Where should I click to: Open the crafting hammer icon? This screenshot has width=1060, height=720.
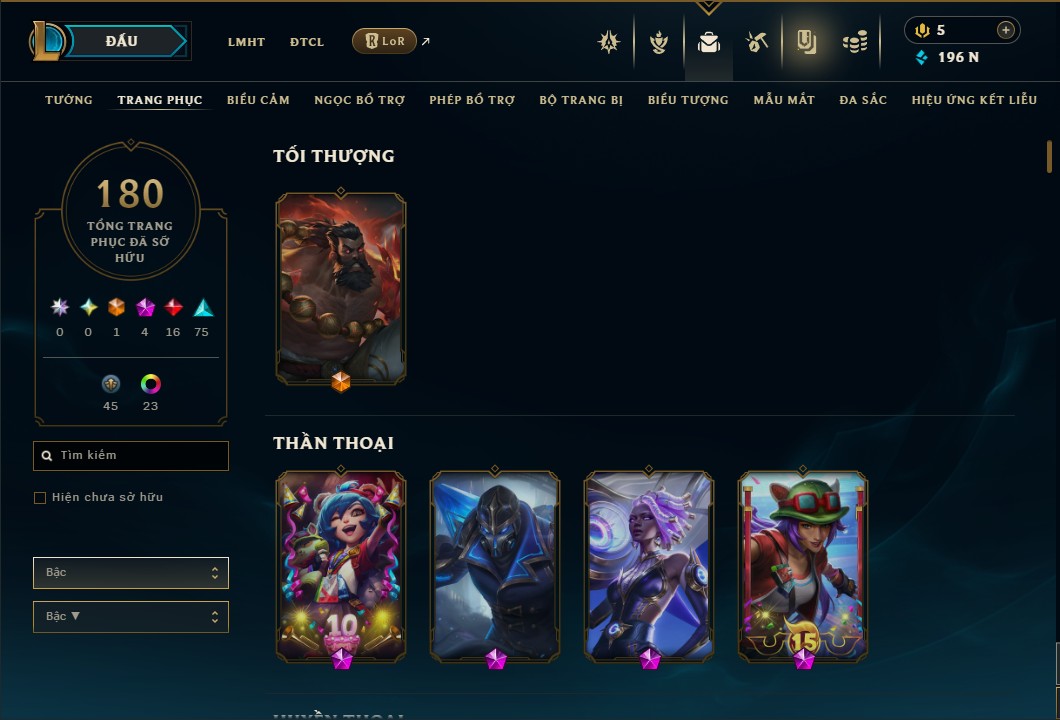click(756, 43)
